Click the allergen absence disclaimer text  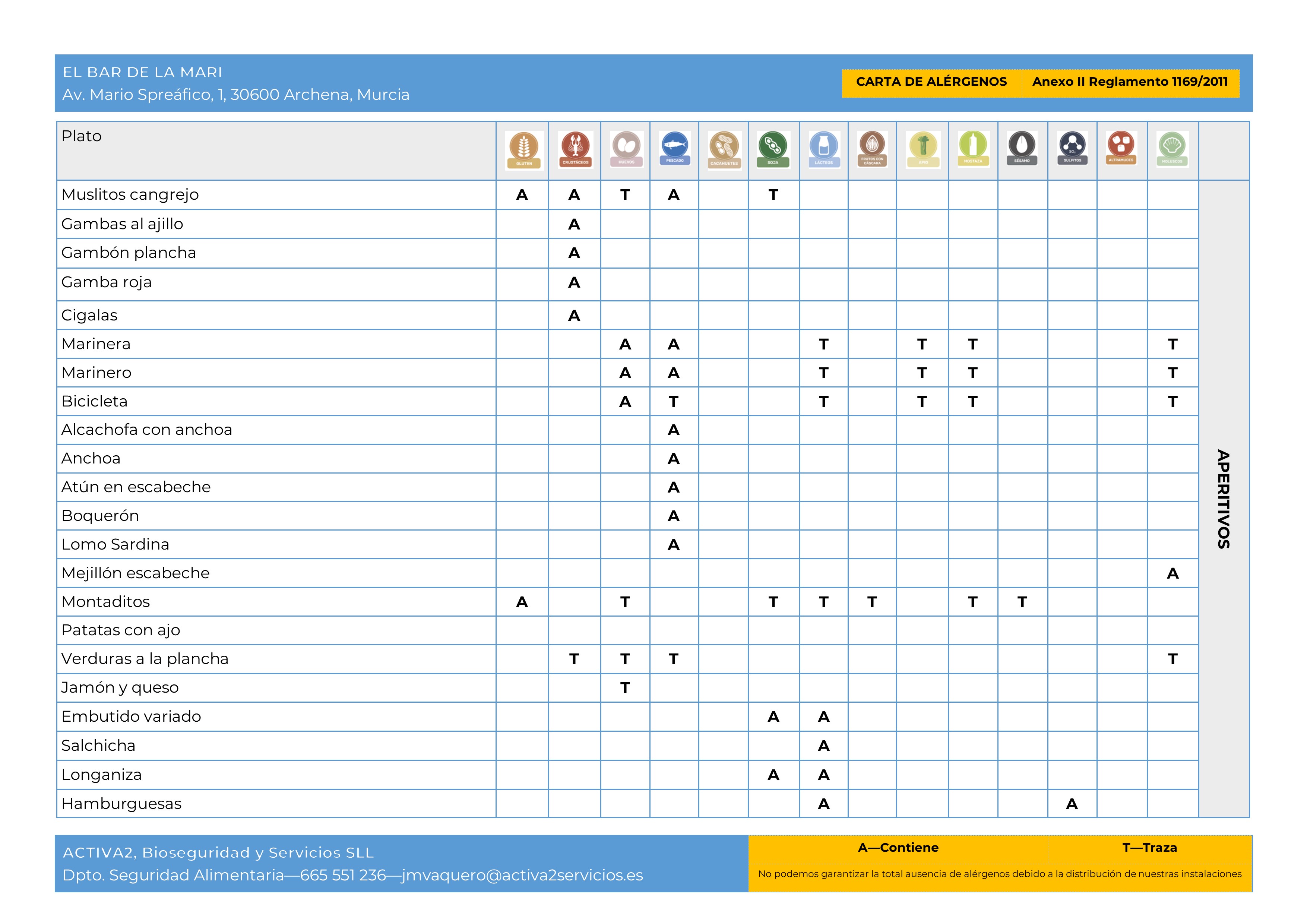pos(1000,874)
